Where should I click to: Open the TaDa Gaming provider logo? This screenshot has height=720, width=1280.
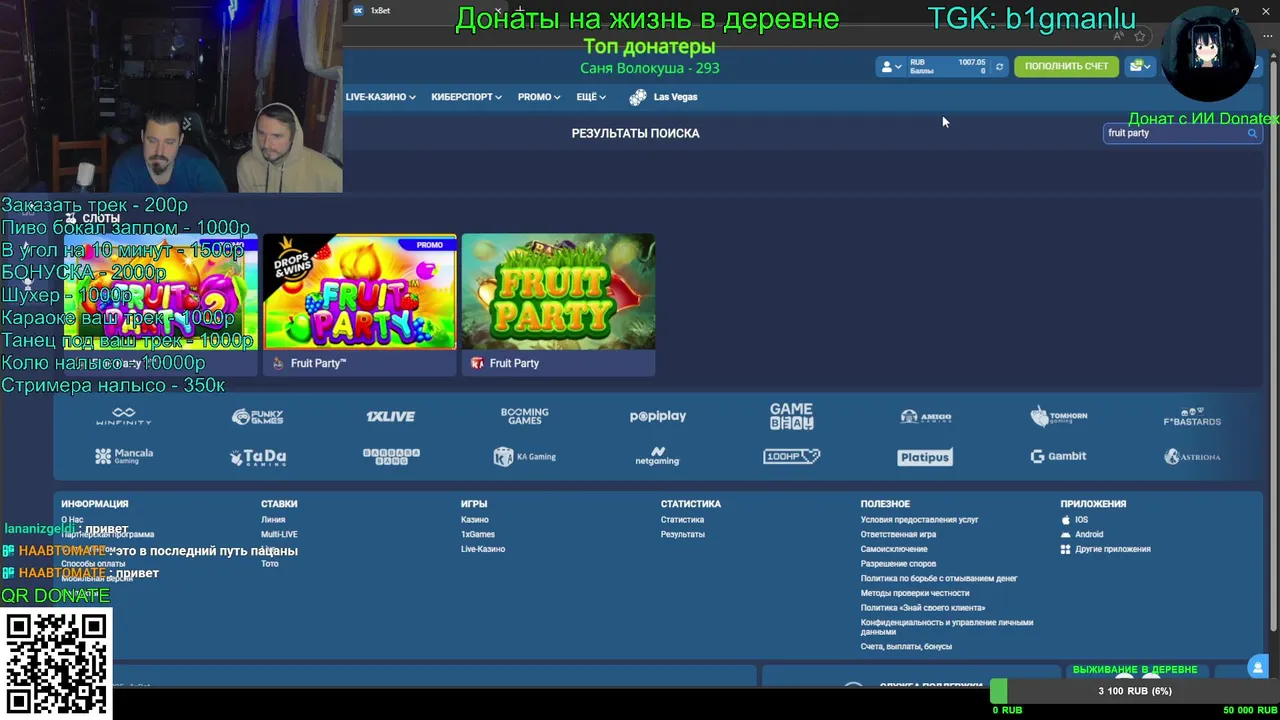[x=258, y=457]
